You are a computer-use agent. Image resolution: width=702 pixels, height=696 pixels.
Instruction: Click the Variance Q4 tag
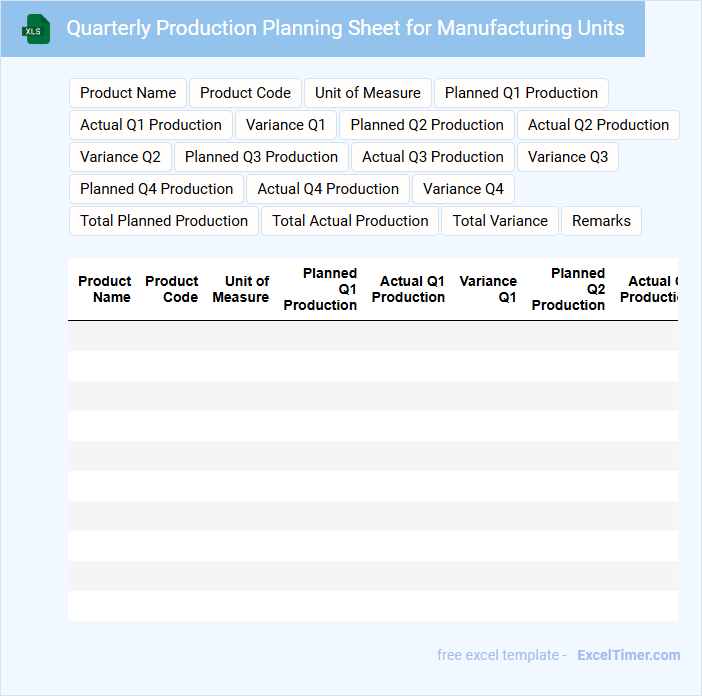(x=463, y=189)
